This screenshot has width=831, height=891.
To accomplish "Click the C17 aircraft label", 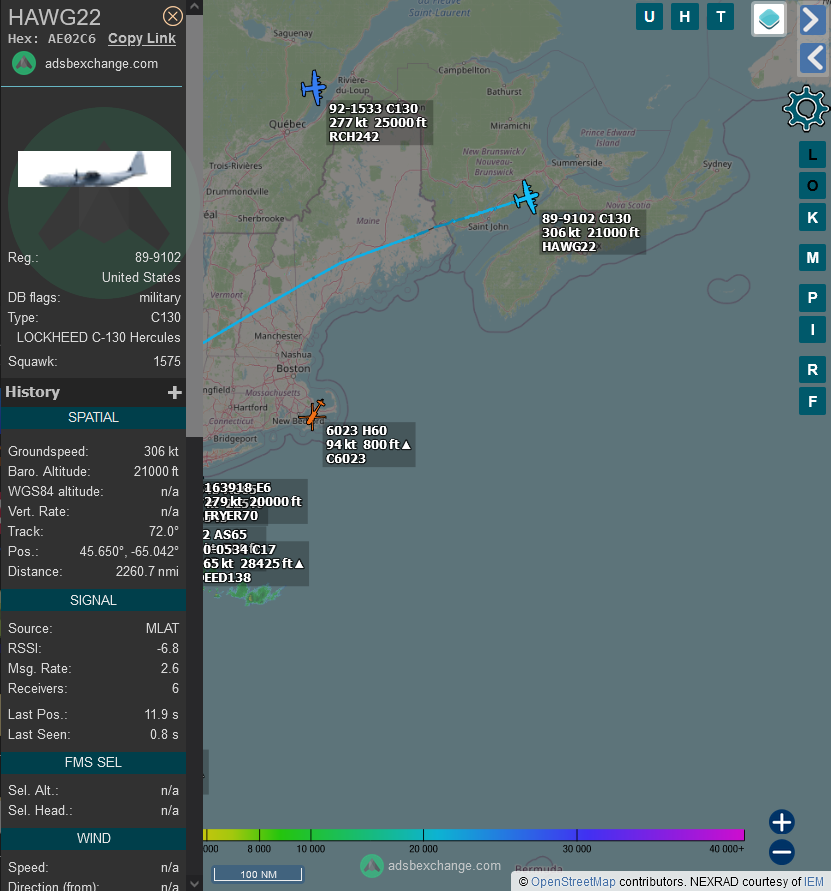I will coord(256,564).
